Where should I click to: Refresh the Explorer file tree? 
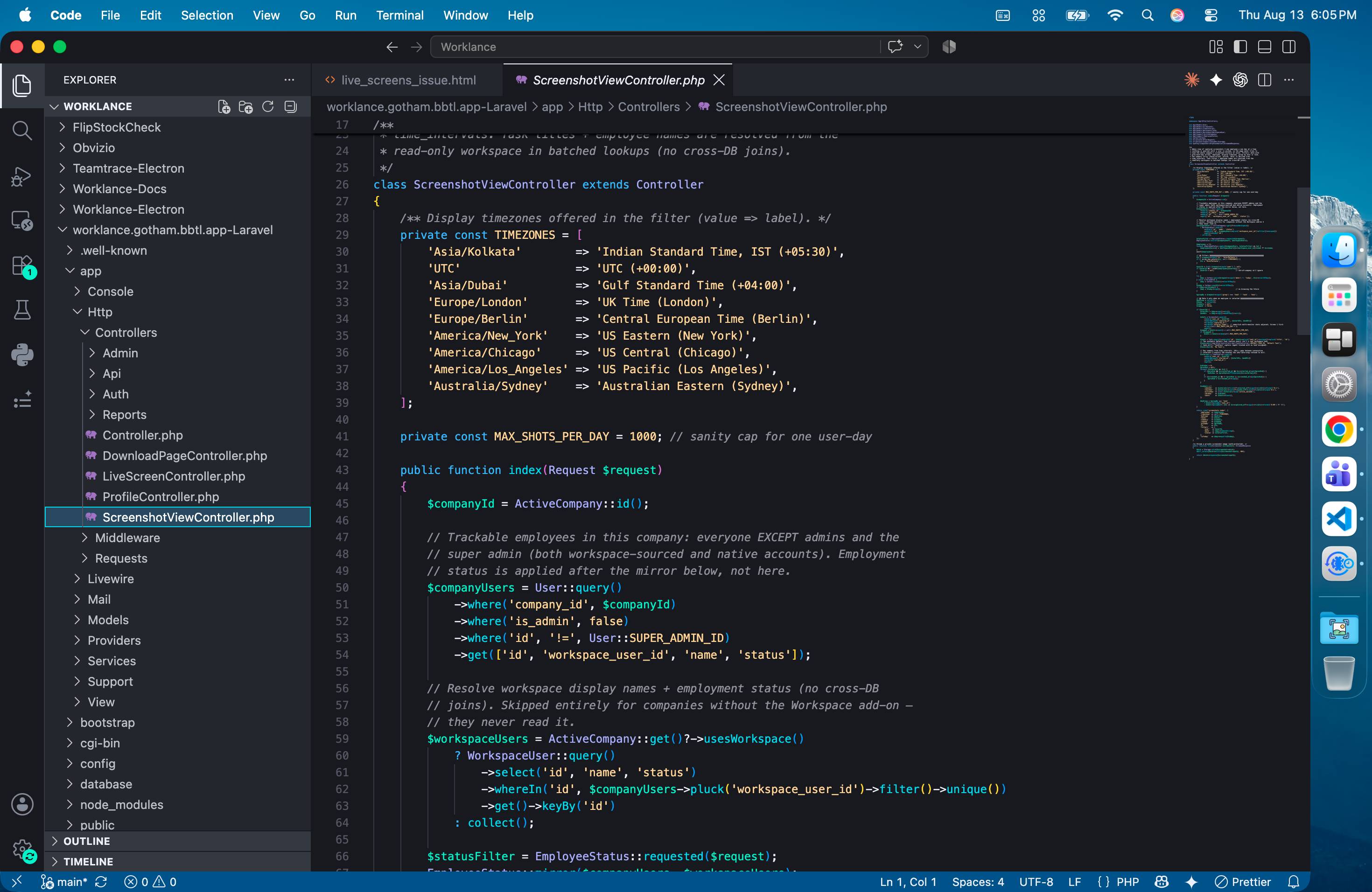click(267, 107)
